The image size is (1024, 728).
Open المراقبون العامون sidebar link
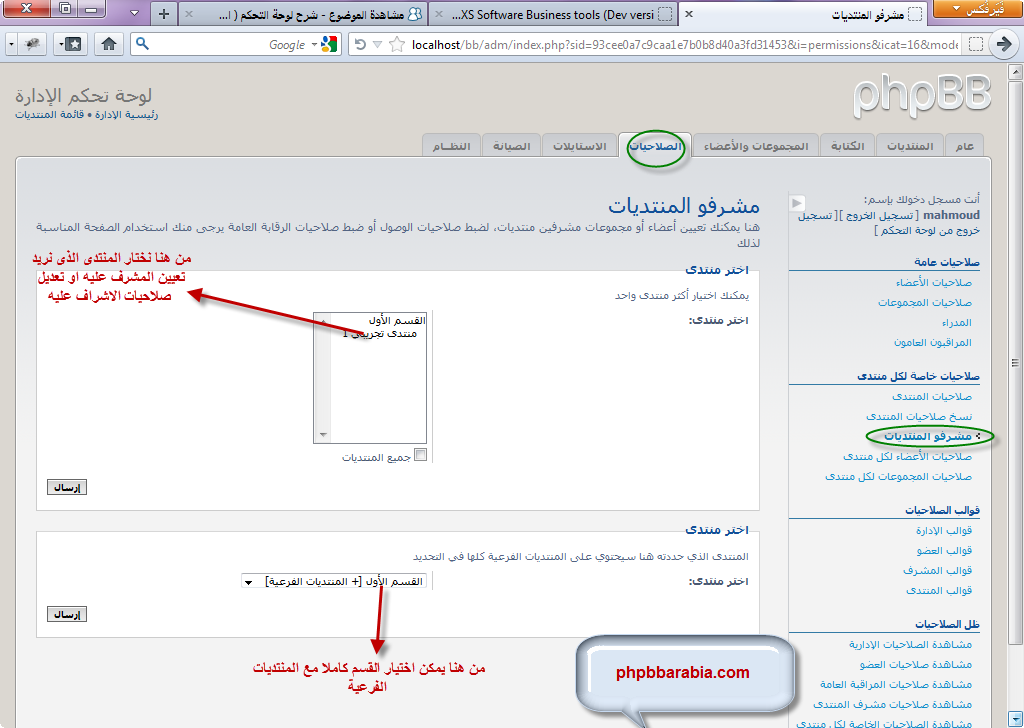(x=932, y=343)
